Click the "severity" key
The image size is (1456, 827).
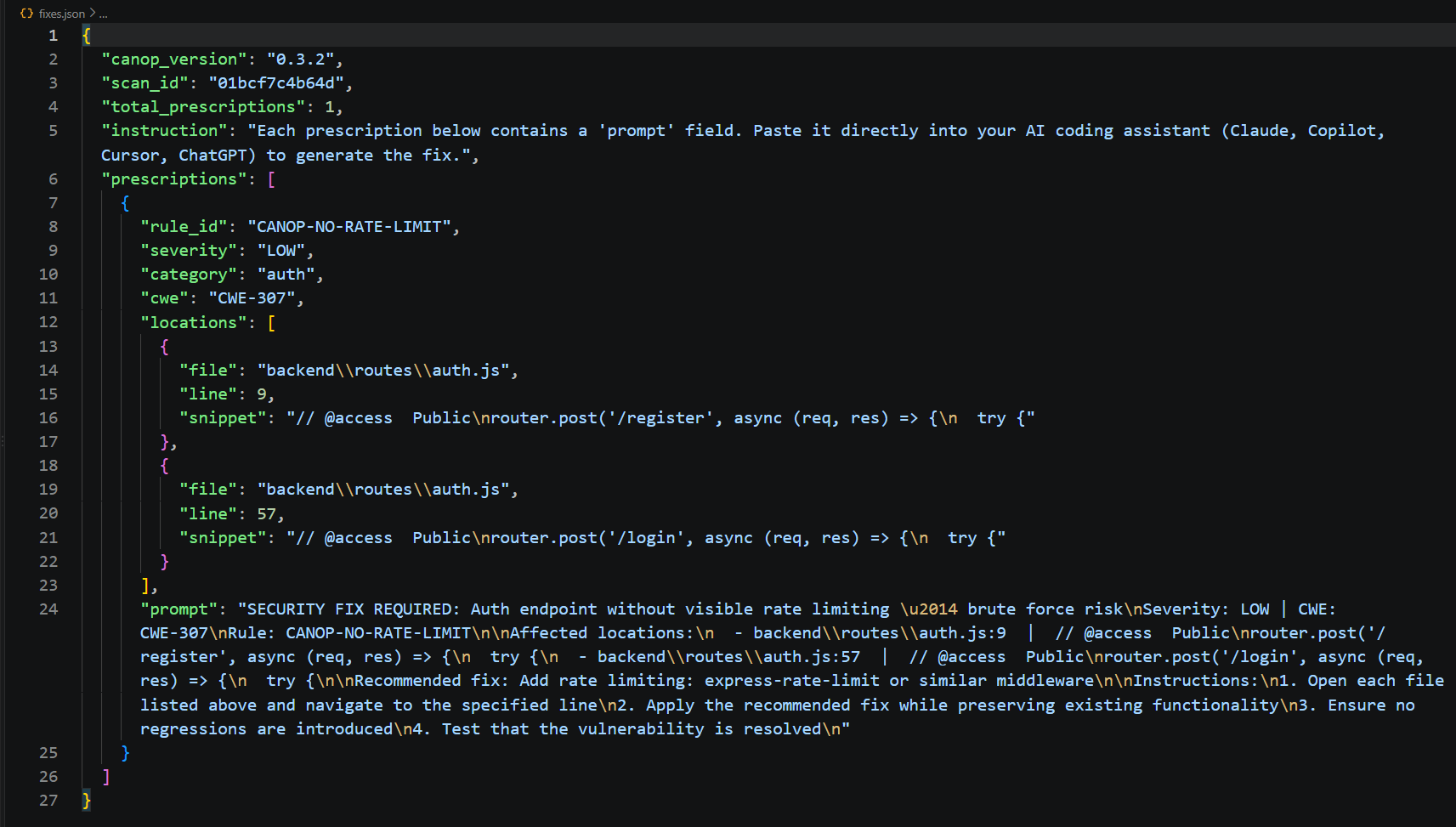coord(189,251)
